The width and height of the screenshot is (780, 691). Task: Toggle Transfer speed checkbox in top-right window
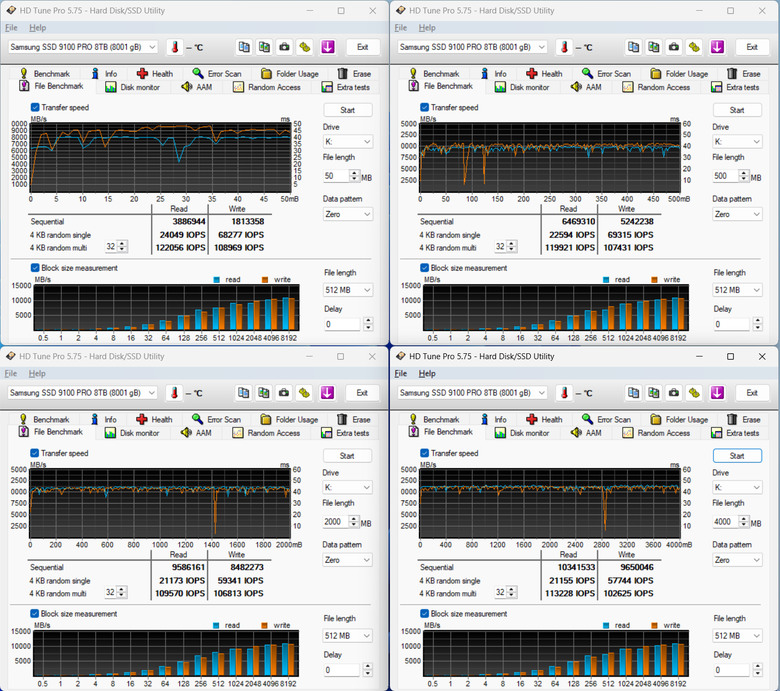click(424, 107)
